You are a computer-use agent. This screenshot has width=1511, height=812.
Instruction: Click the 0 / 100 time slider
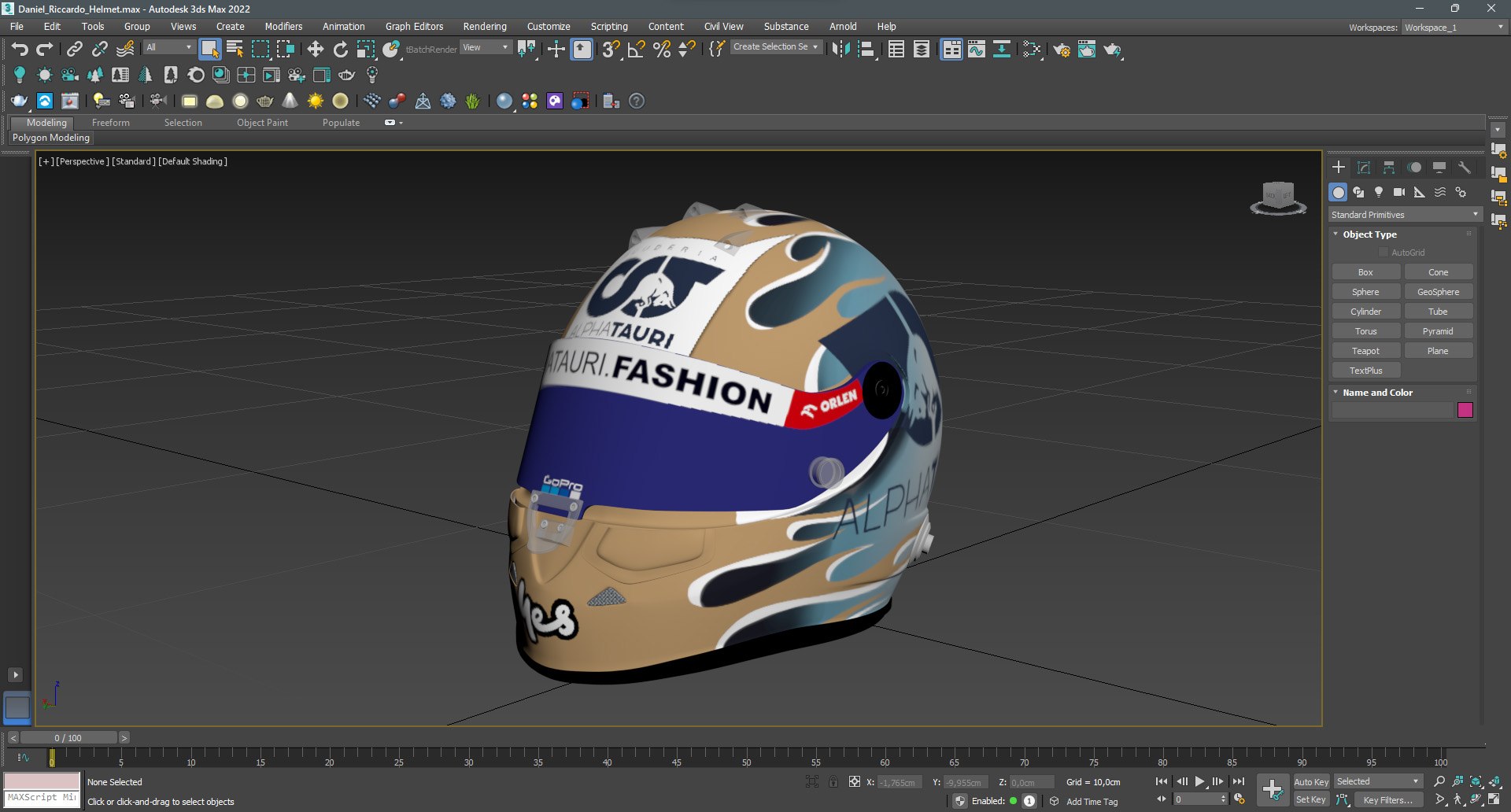click(x=68, y=738)
